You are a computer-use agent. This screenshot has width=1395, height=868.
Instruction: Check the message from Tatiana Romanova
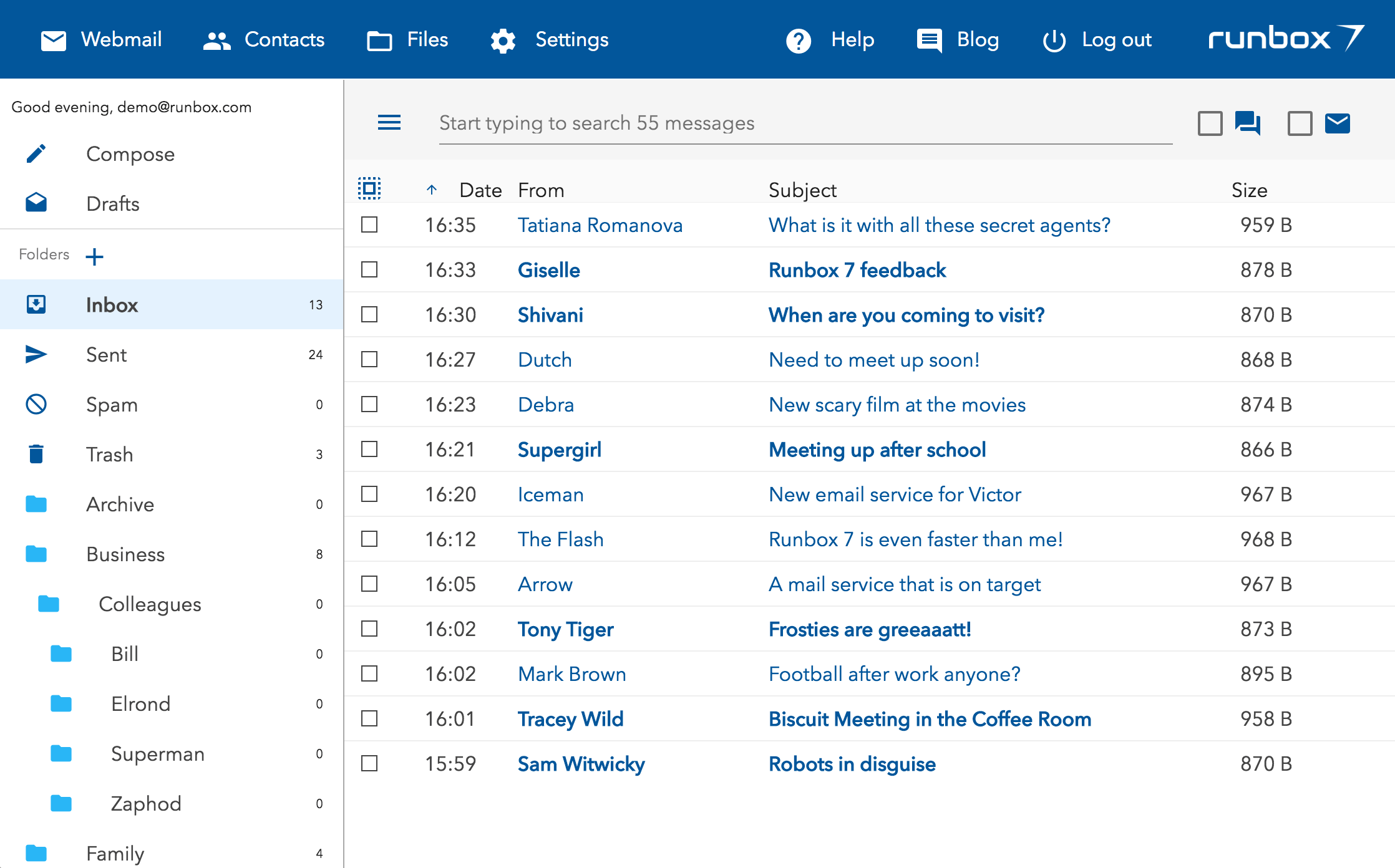click(x=369, y=225)
